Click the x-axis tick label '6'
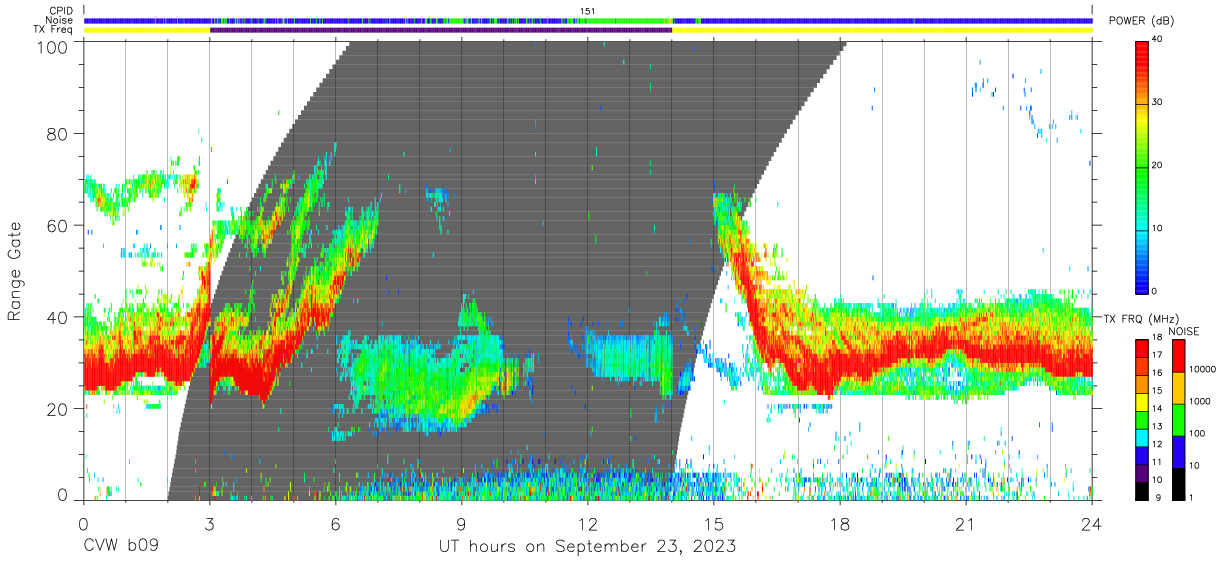Image resolution: width=1228 pixels, height=567 pixels. click(x=335, y=523)
